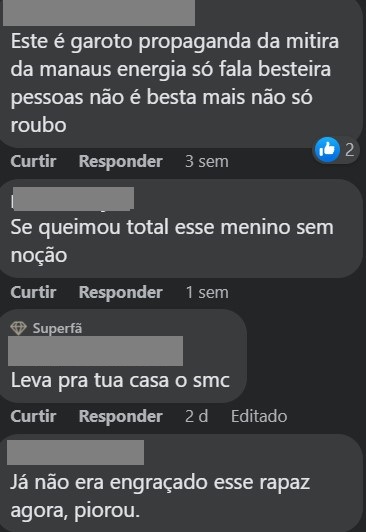Open the Editado edit history link
Viewport: 366px width, 532px height.
click(x=259, y=416)
